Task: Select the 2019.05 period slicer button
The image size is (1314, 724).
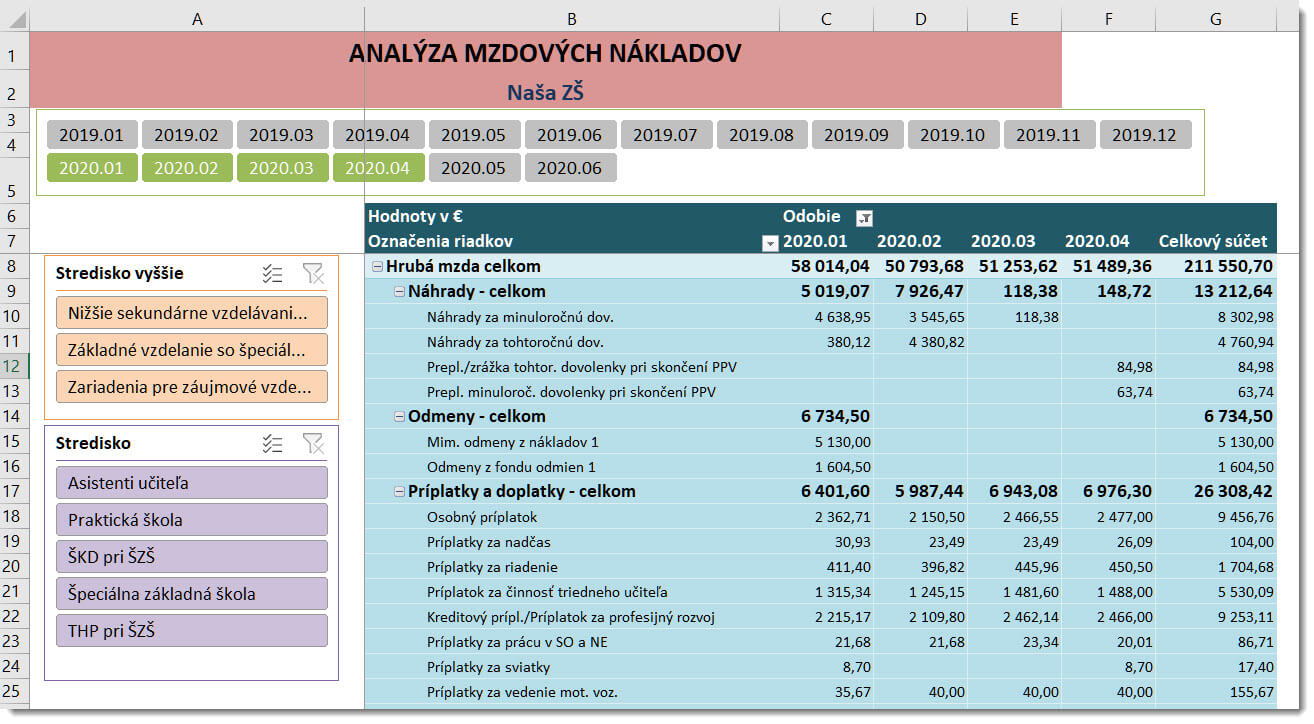Action: click(x=474, y=135)
